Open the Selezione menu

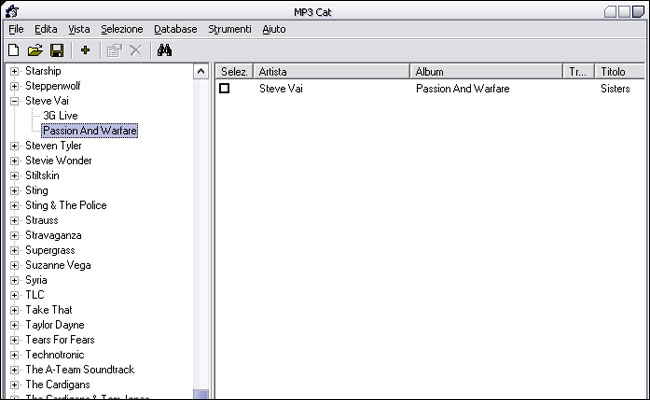pos(121,30)
